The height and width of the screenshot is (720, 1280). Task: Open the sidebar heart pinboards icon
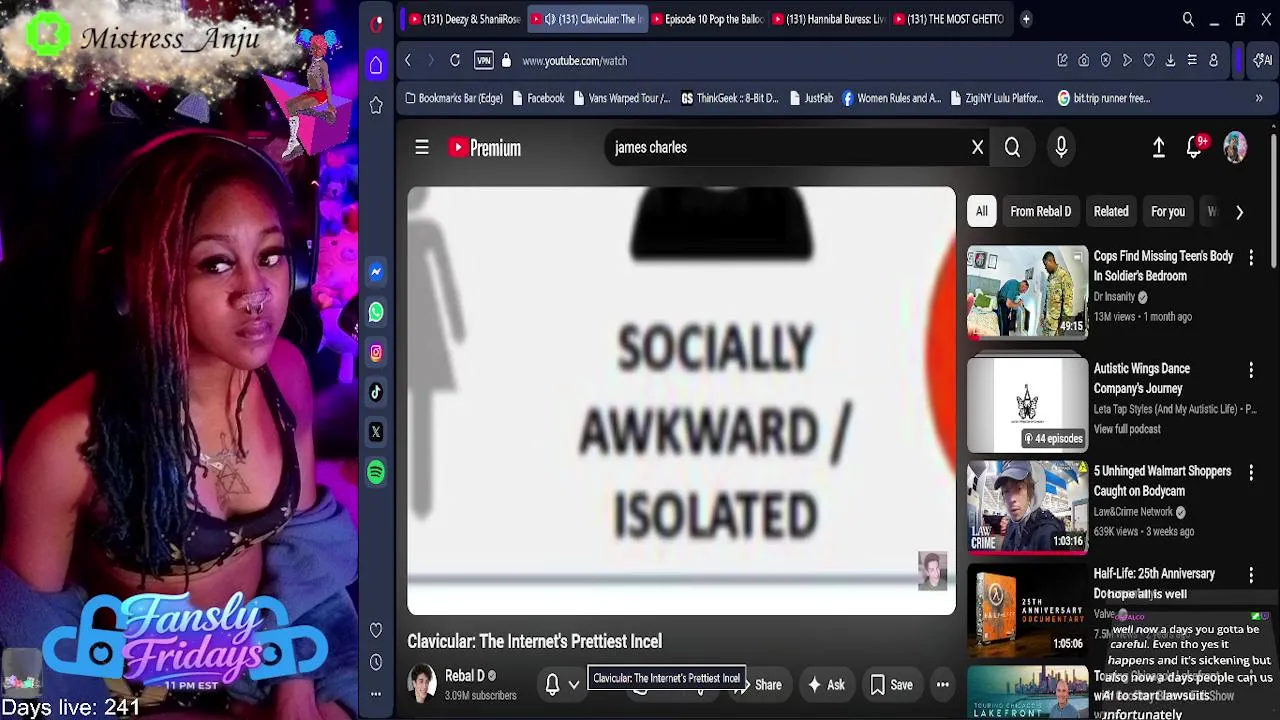pyautogui.click(x=376, y=630)
